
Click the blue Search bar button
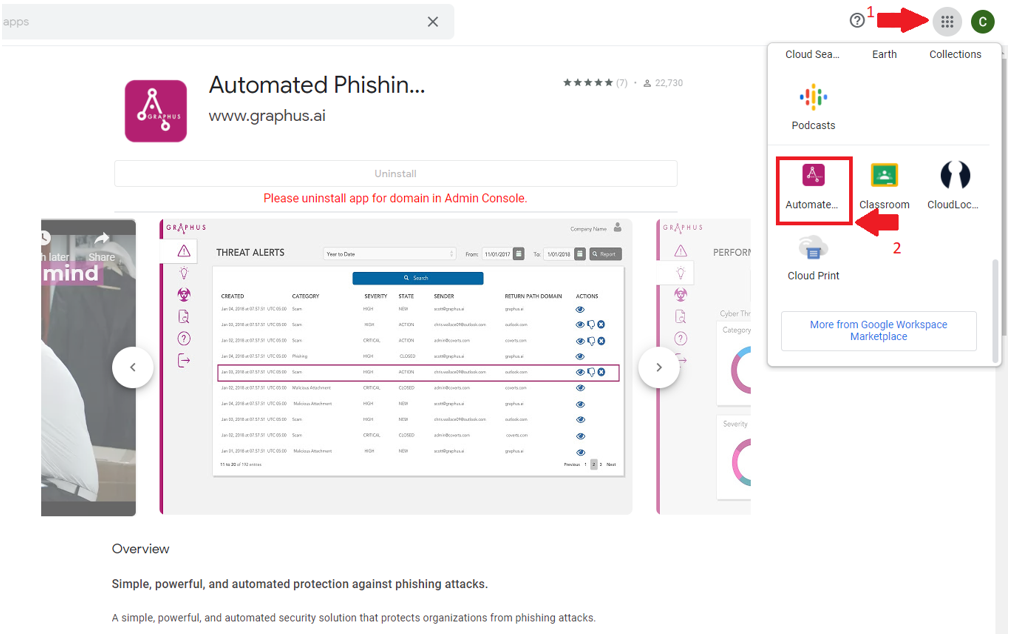tap(417, 278)
